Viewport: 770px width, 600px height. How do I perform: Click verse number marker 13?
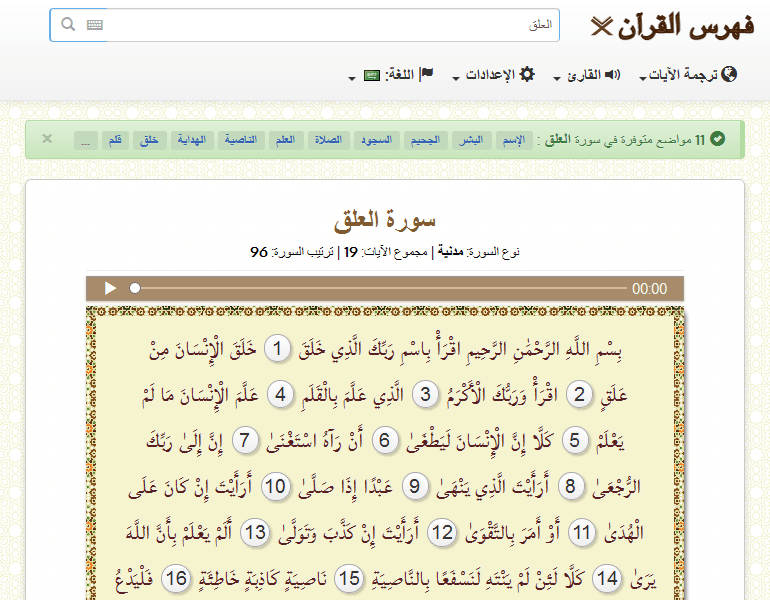(255, 533)
